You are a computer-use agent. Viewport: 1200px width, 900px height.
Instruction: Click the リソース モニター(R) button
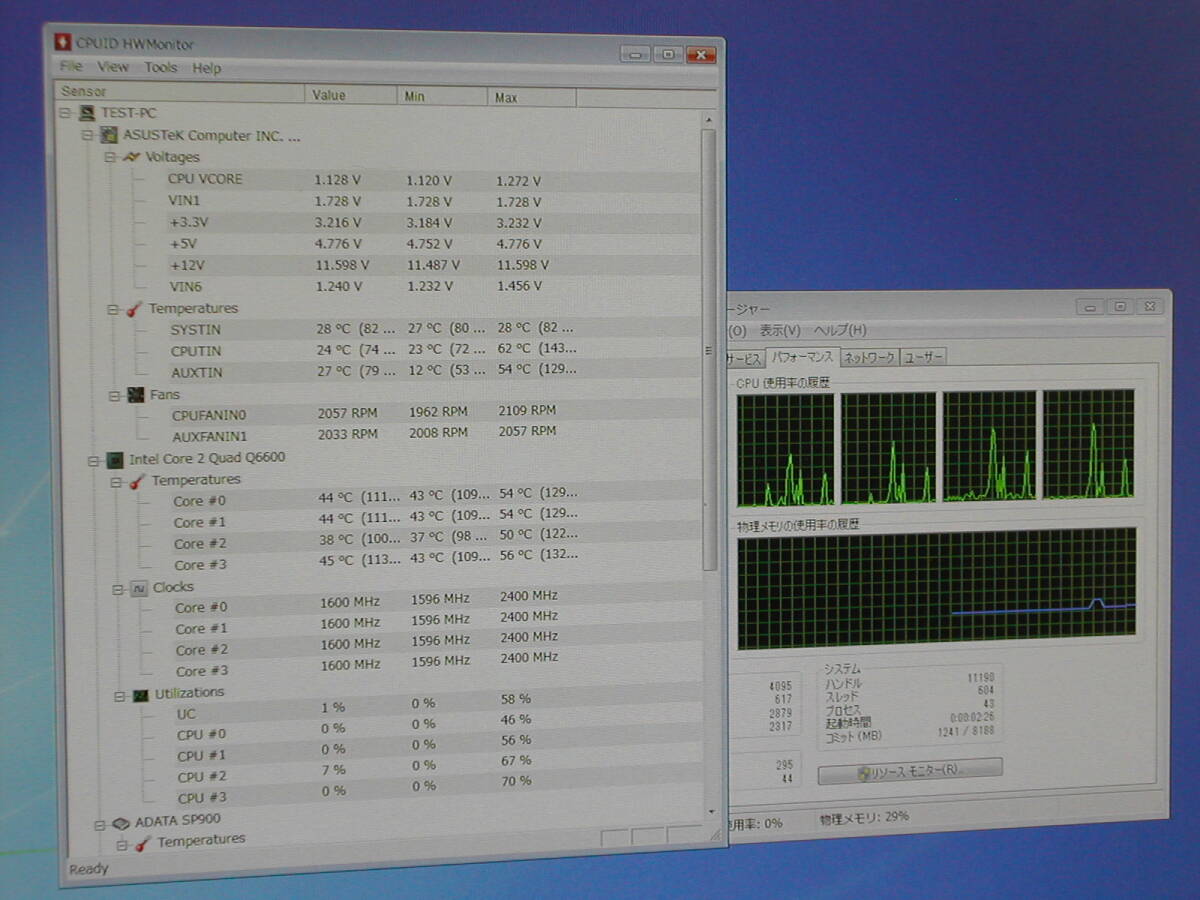pos(910,770)
